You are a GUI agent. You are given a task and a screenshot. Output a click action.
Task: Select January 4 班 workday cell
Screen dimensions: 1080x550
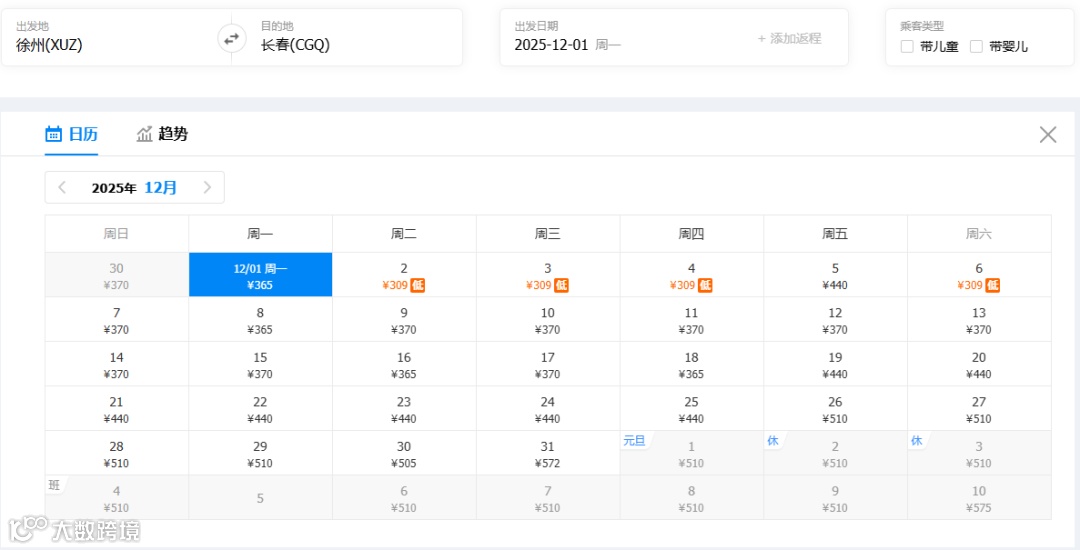(116, 498)
